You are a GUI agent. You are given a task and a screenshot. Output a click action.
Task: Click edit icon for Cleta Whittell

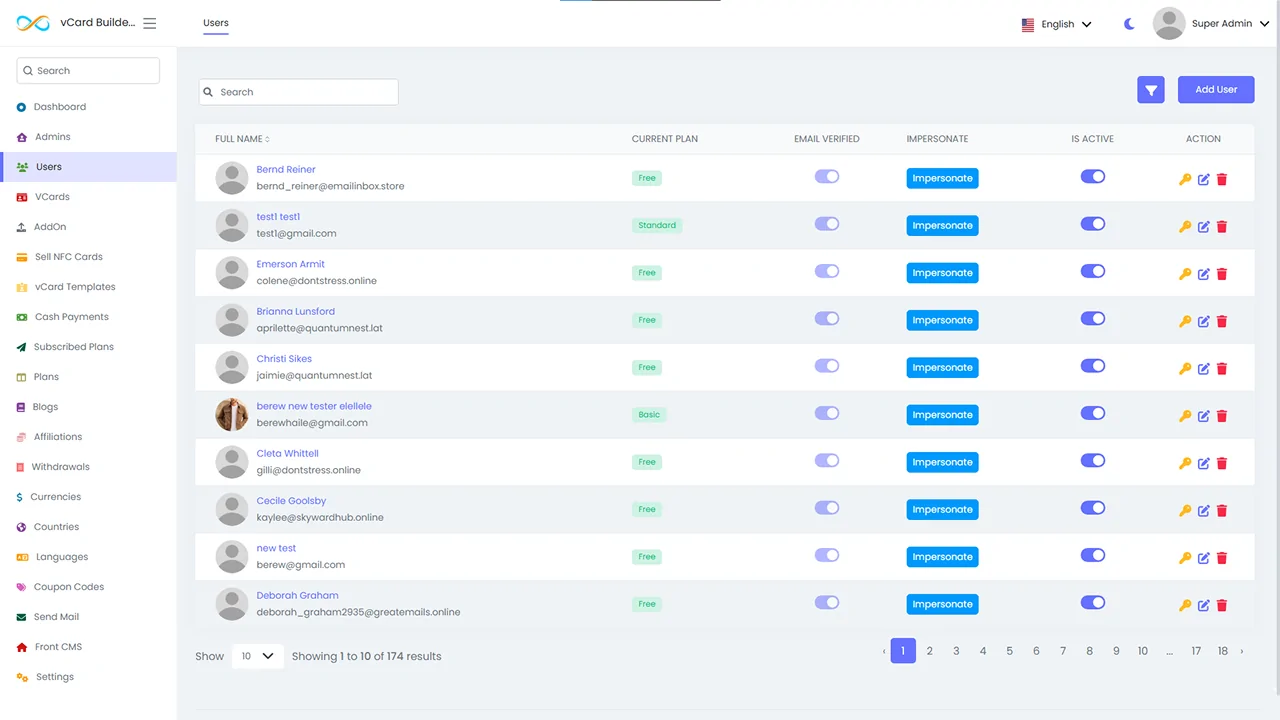[x=1204, y=463]
